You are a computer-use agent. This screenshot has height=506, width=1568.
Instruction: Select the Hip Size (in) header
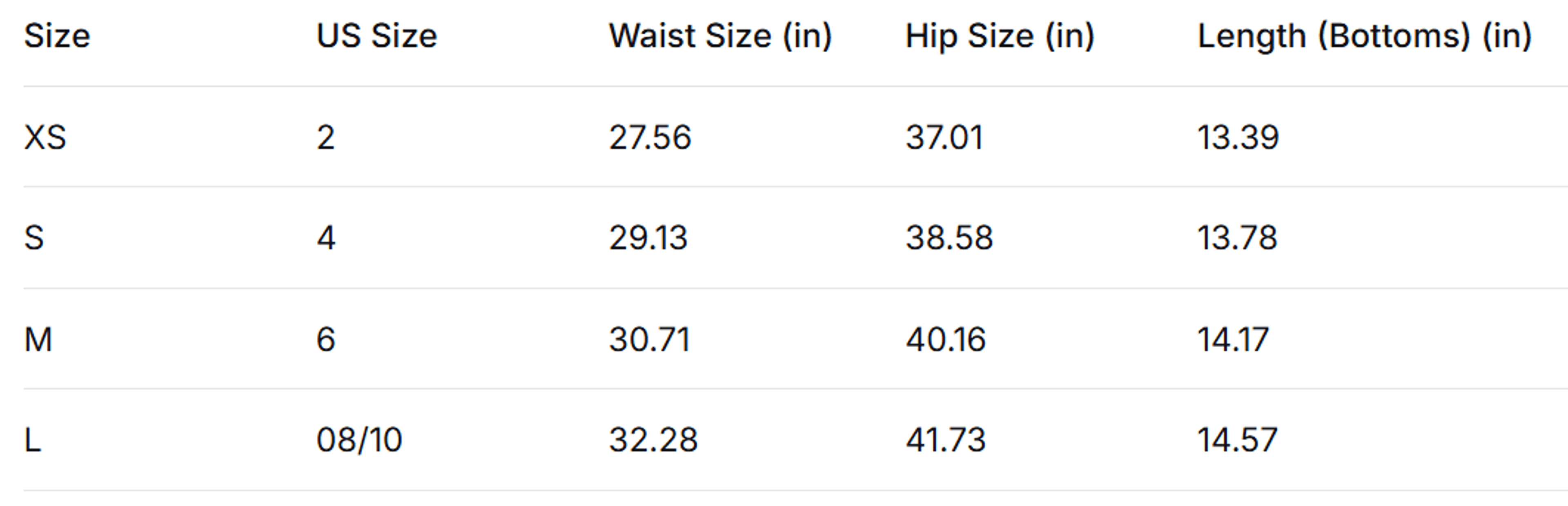(x=1000, y=36)
